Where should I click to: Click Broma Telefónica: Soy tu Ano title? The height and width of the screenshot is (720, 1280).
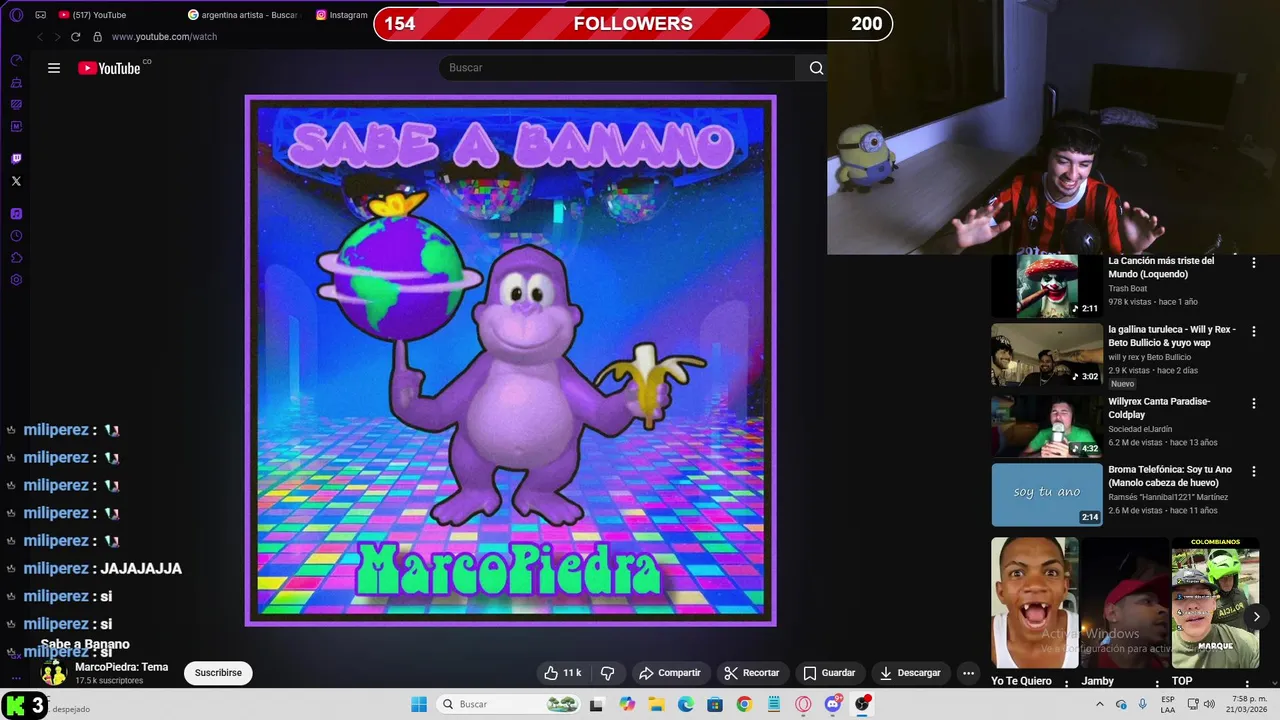[1170, 476]
